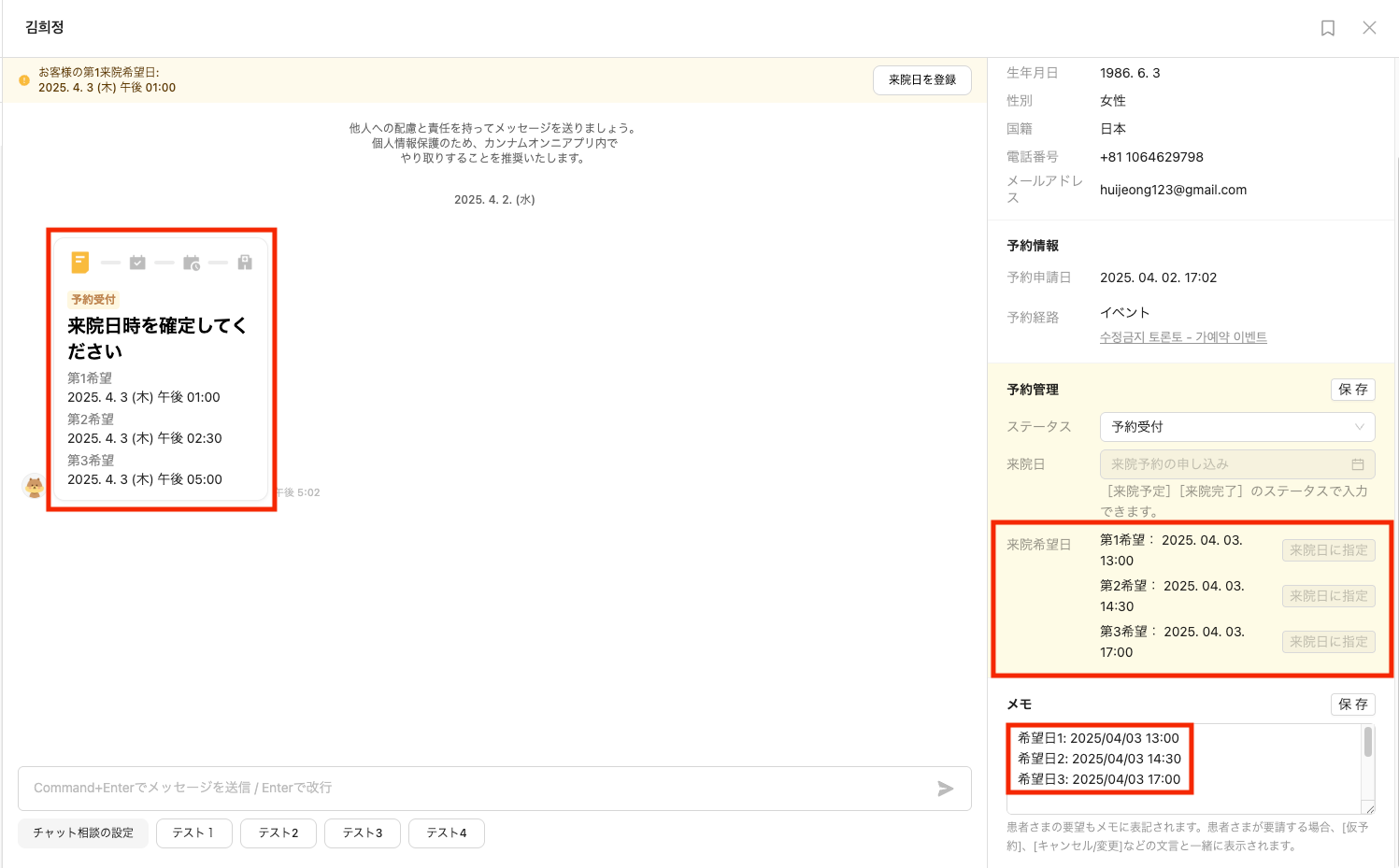The image size is (1399, 868).
Task: Click the calendar check step icon
Action: pyautogui.click(x=137, y=263)
